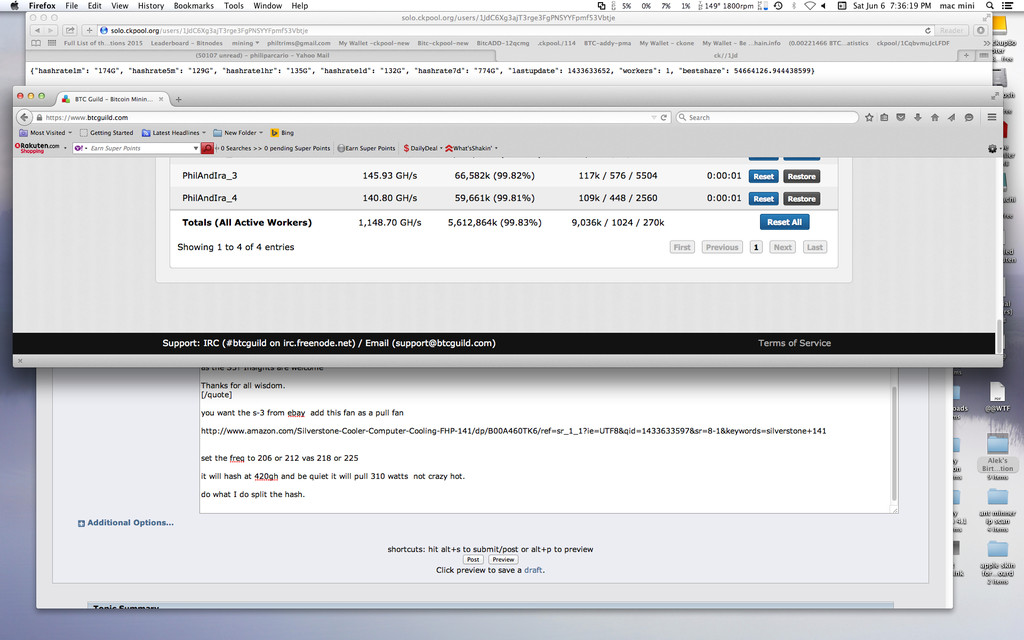Restore the PhilAndIra_4 worker
Image resolution: width=1024 pixels, height=640 pixels.
coord(801,199)
